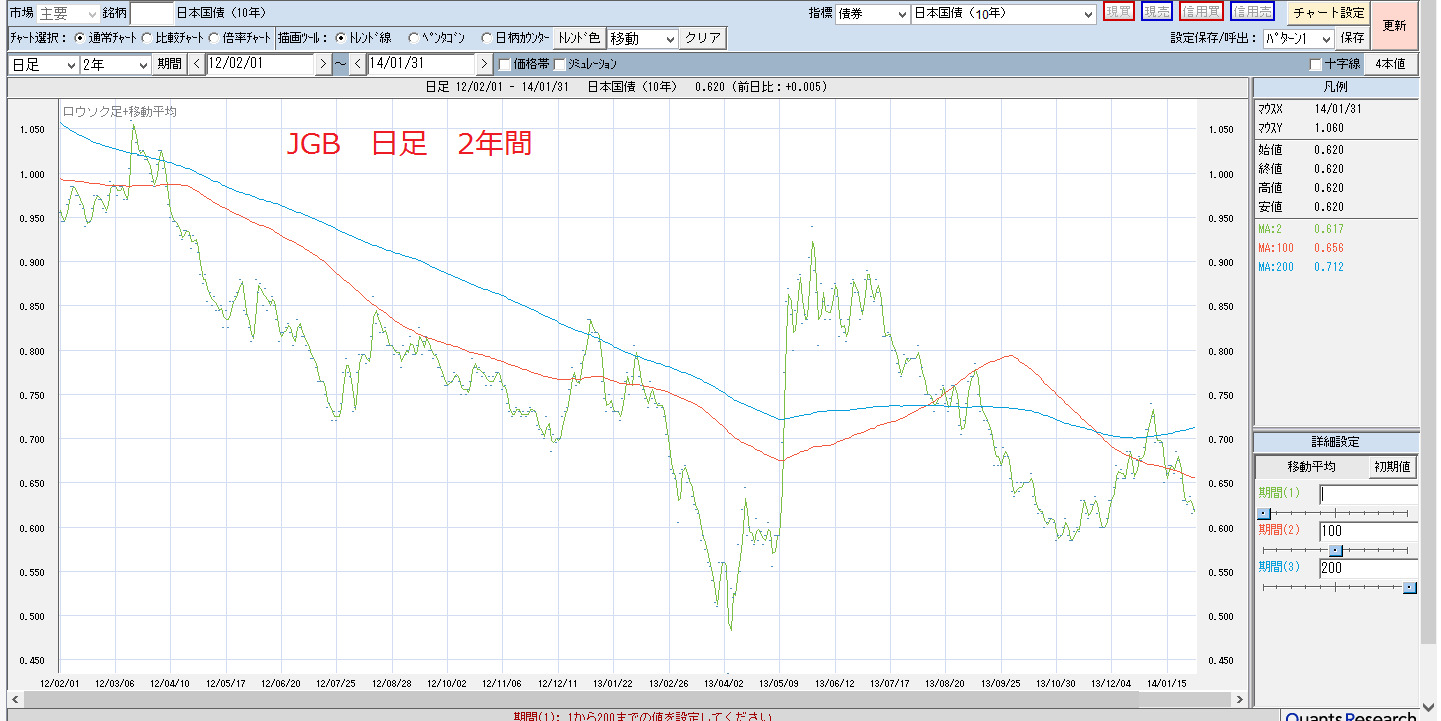This screenshot has width=1441, height=721.
Task: Click the トレンド色 button
Action: tap(580, 38)
